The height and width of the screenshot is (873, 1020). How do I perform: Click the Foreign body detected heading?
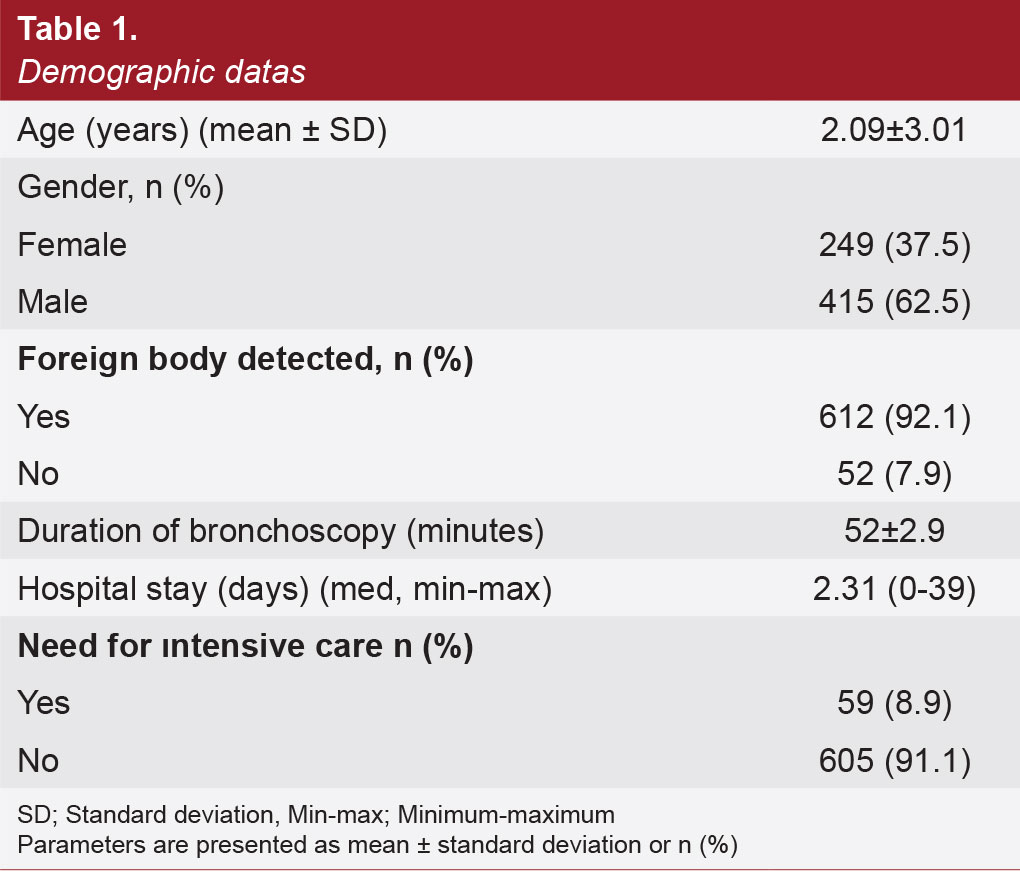tap(245, 359)
